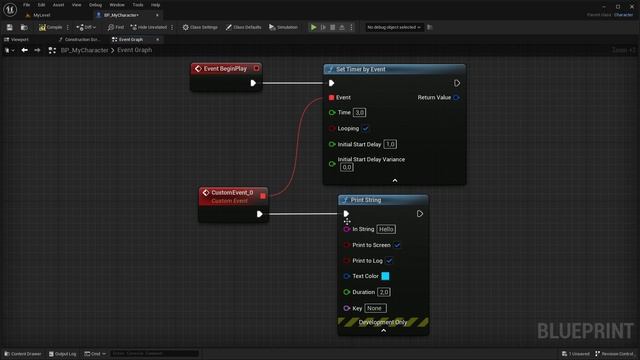The height and width of the screenshot is (360, 640).
Task: Click the Save blueprint icon
Action: coord(9,27)
